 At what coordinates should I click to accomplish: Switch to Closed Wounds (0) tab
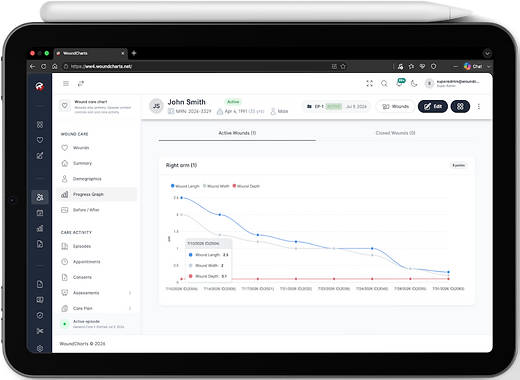[x=395, y=133]
